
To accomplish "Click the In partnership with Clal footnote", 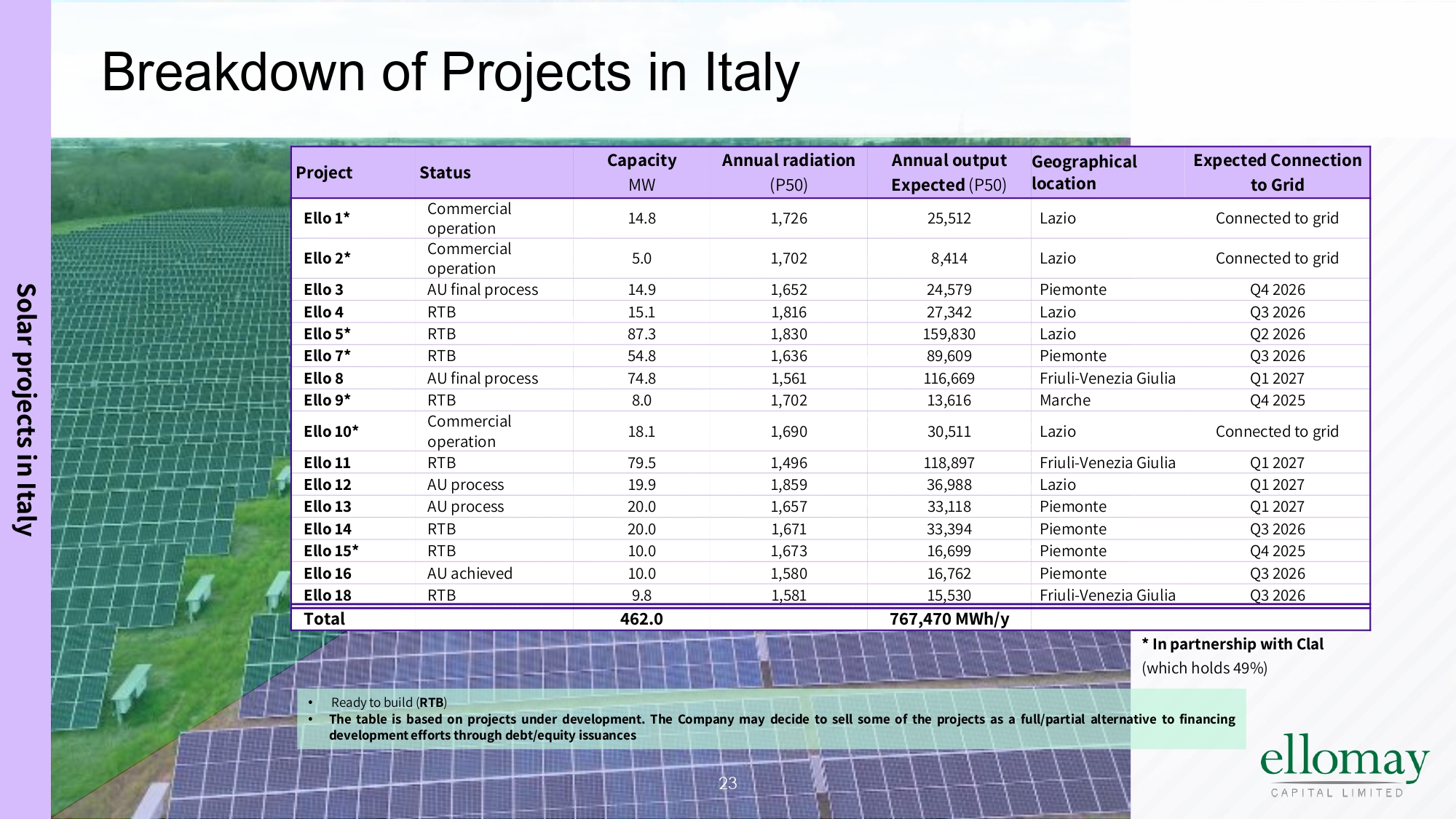I will click(x=1232, y=644).
